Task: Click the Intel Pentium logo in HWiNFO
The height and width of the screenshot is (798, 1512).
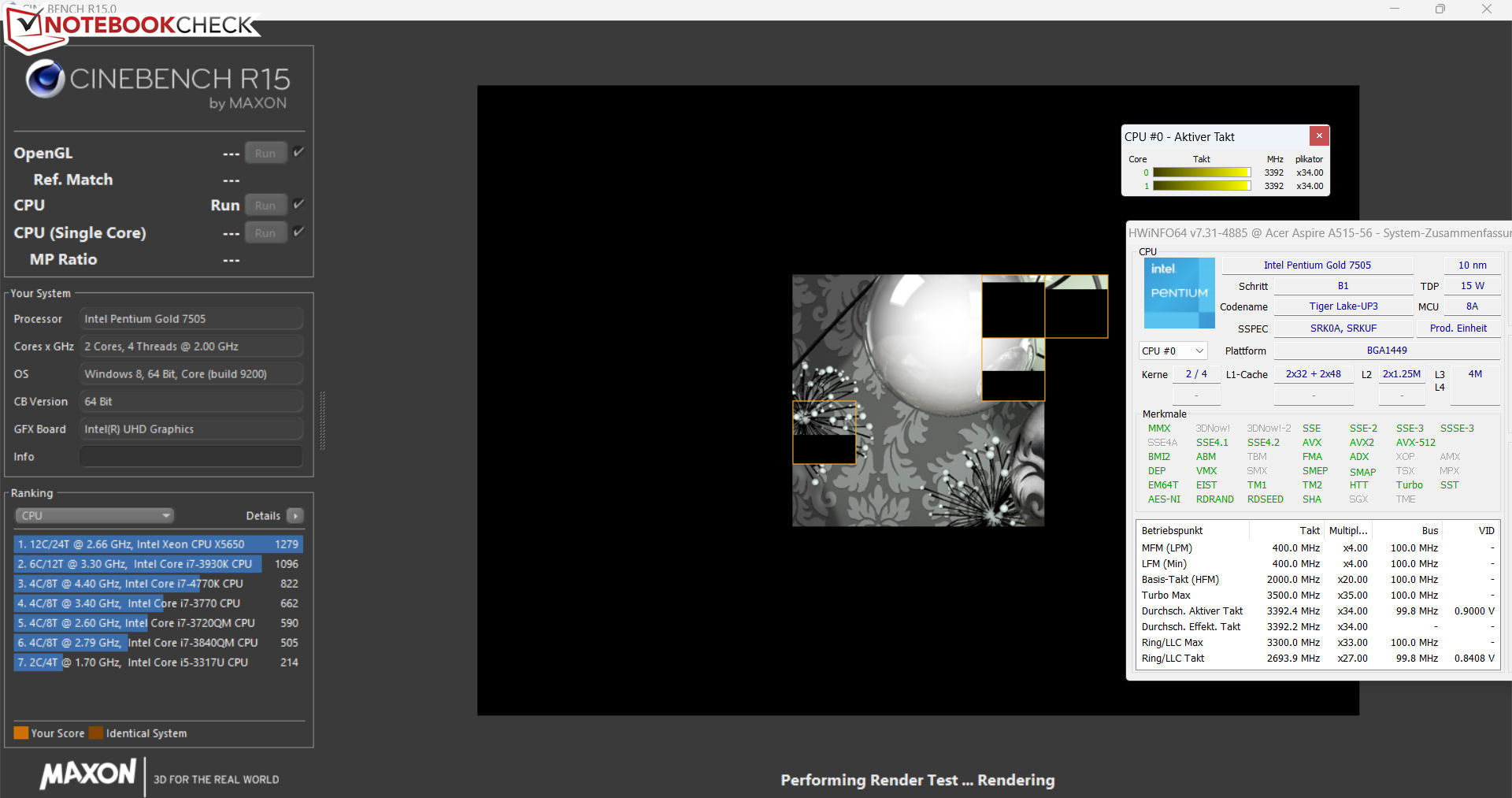Action: [x=1179, y=293]
